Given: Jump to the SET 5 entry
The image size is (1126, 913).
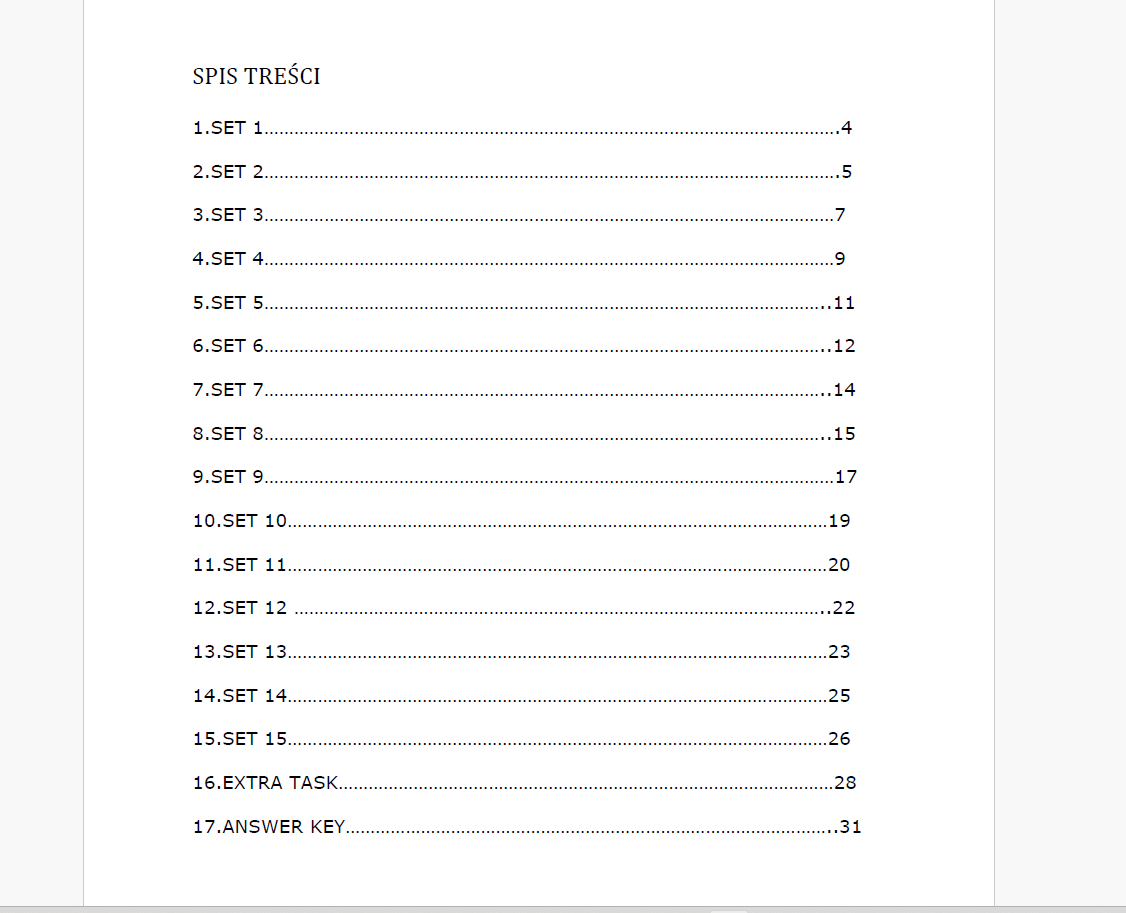Looking at the screenshot, I should point(228,303).
